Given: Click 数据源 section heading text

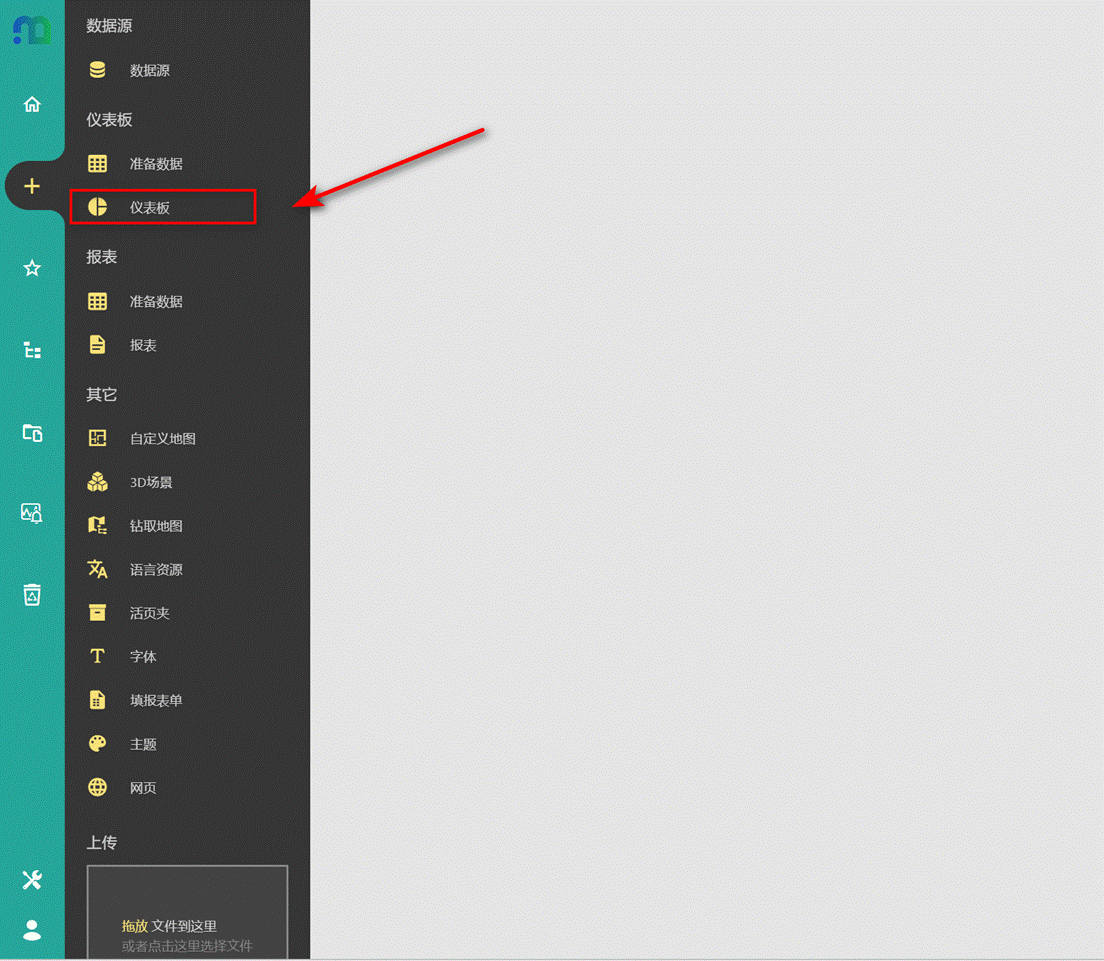Looking at the screenshot, I should 109,26.
